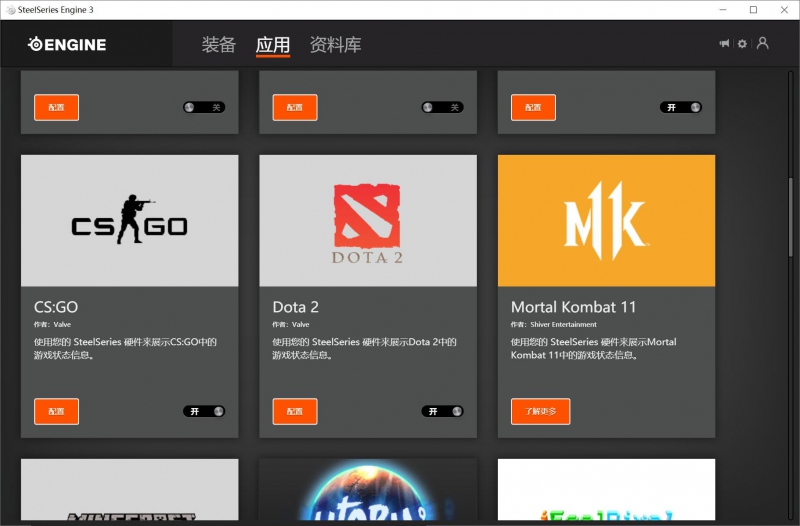Click the CS:GO title text
800x526 pixels.
(x=56, y=307)
